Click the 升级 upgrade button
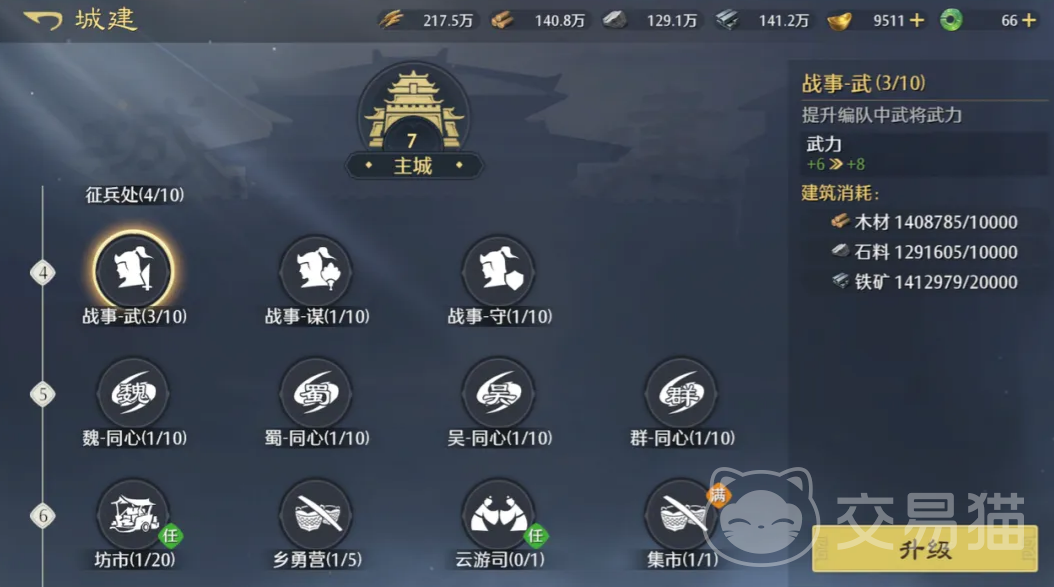 (925, 549)
